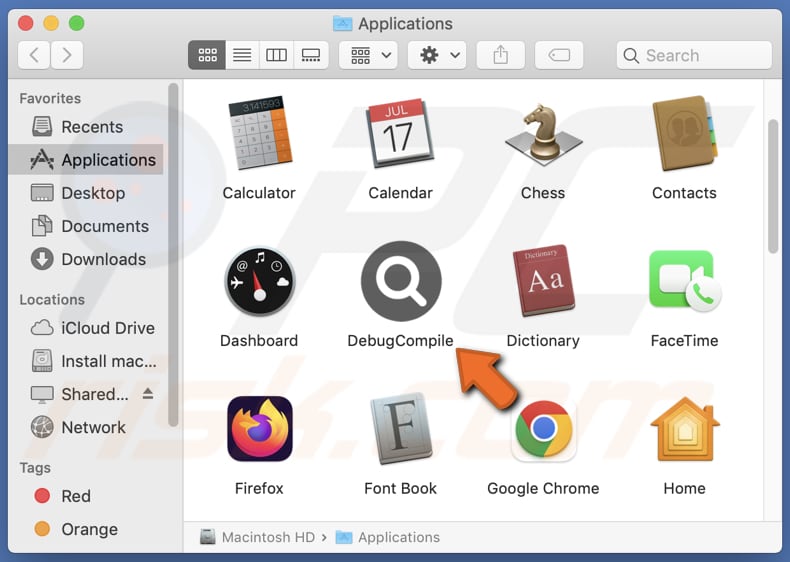
Task: Select the FaceTime app icon
Action: point(685,281)
